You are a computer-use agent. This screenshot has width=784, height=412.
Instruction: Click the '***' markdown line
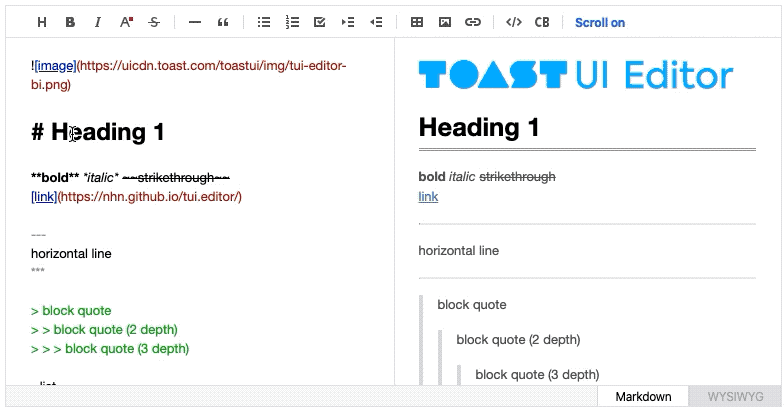coord(38,270)
